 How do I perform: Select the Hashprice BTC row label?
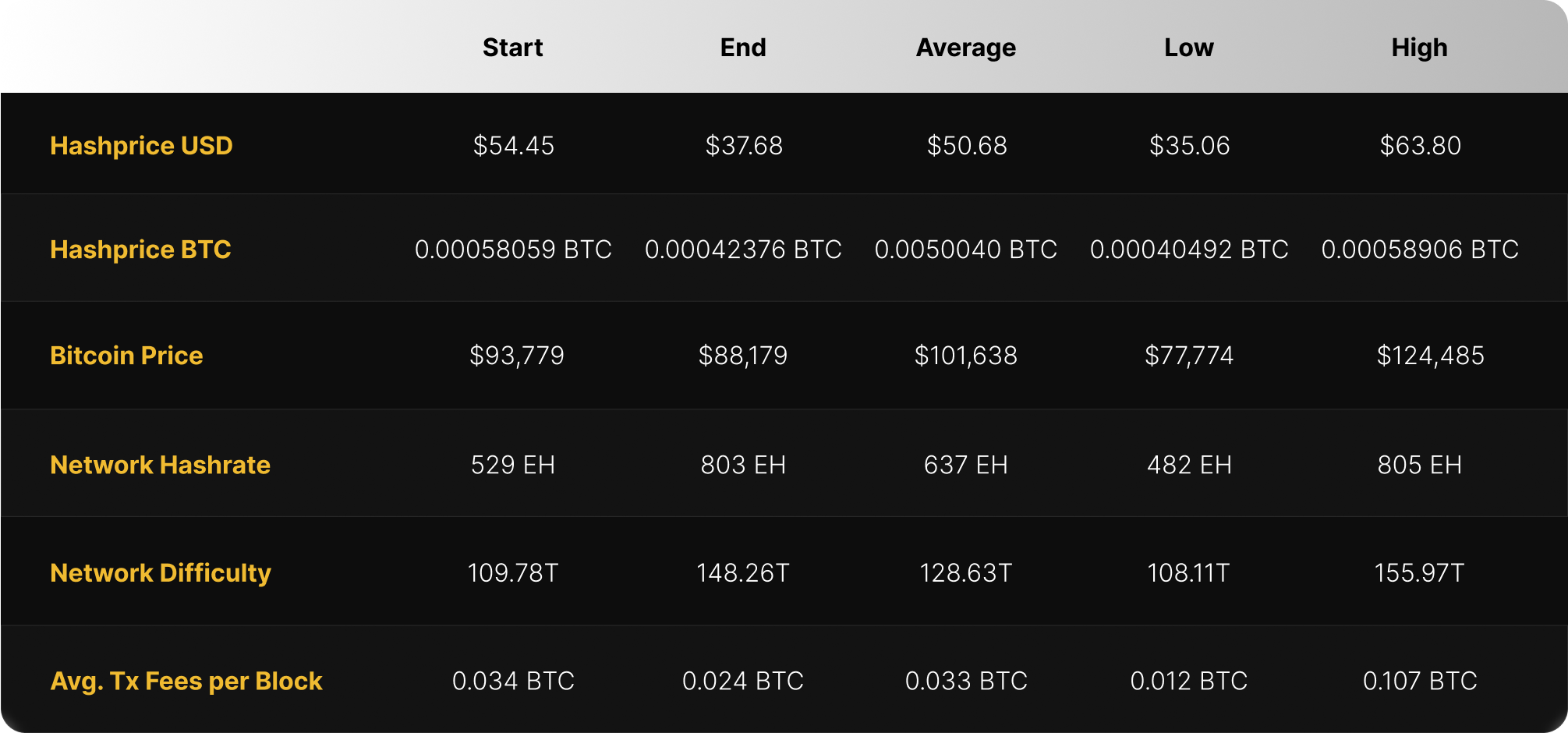click(x=140, y=250)
